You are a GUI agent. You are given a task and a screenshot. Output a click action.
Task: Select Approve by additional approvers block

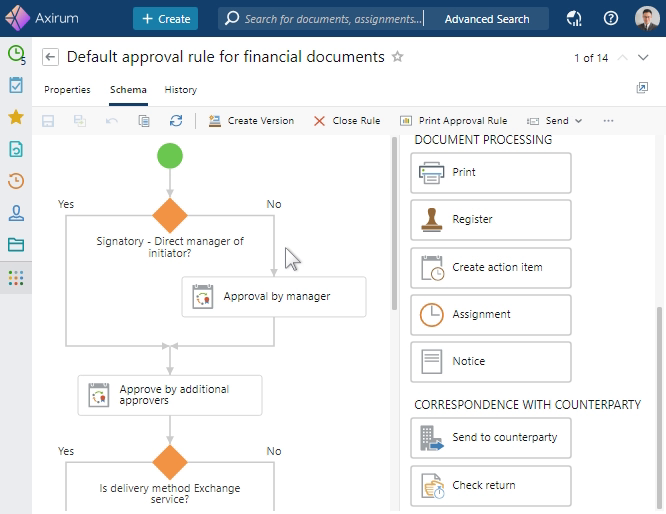coord(170,395)
